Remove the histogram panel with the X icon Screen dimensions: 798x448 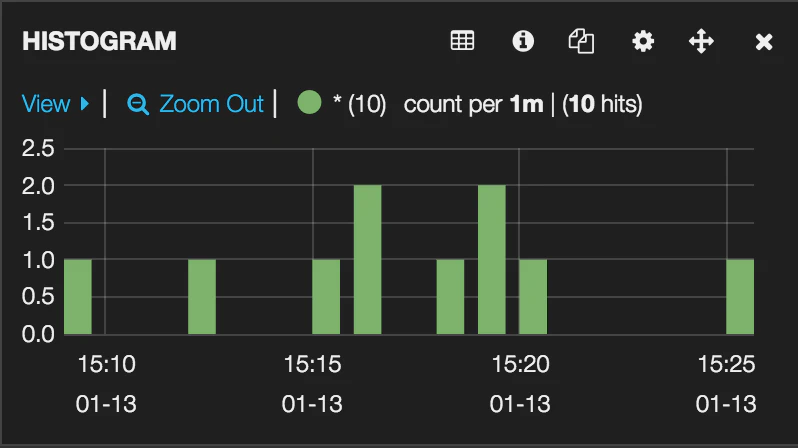(x=764, y=42)
